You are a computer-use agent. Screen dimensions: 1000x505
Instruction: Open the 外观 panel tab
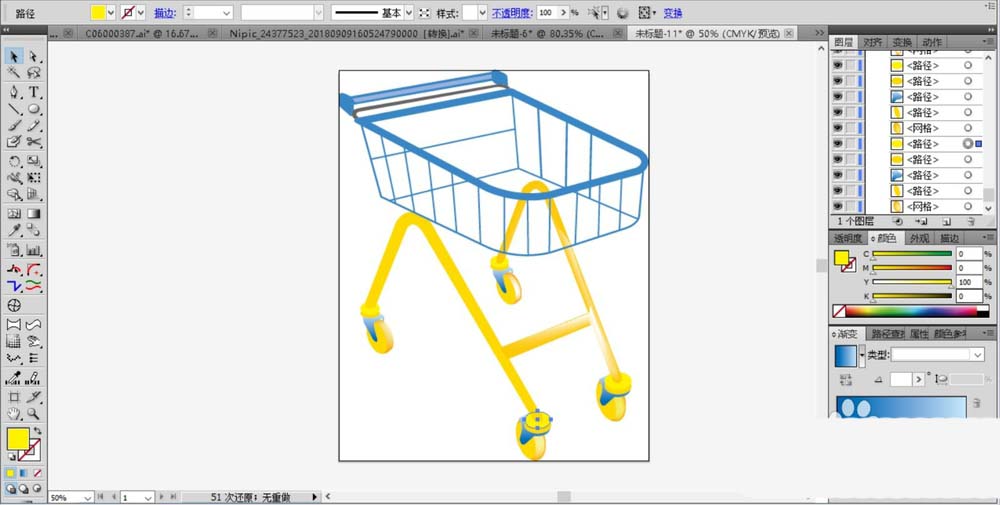[x=919, y=238]
